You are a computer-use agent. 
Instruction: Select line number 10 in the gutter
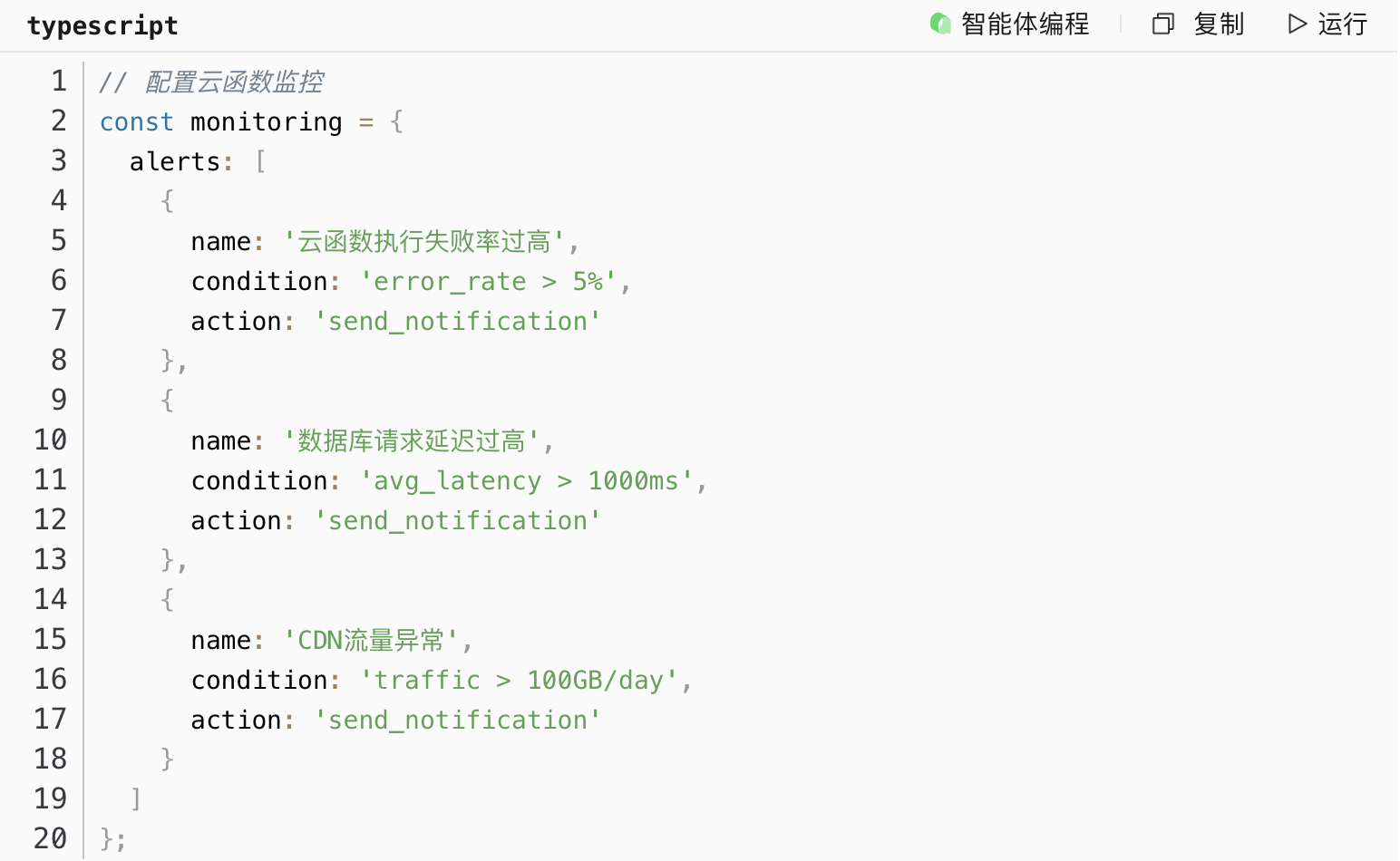click(51, 440)
